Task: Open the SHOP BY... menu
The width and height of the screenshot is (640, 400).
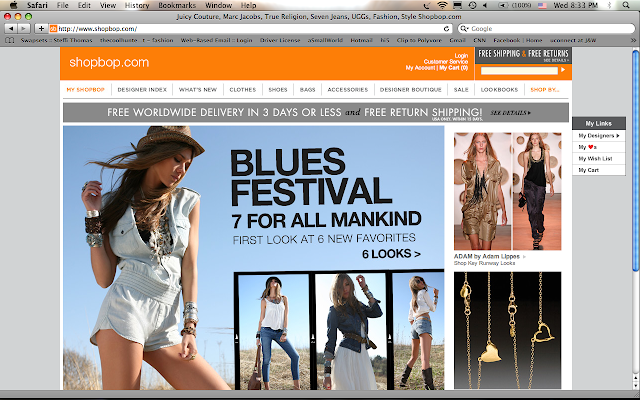Action: pos(545,89)
